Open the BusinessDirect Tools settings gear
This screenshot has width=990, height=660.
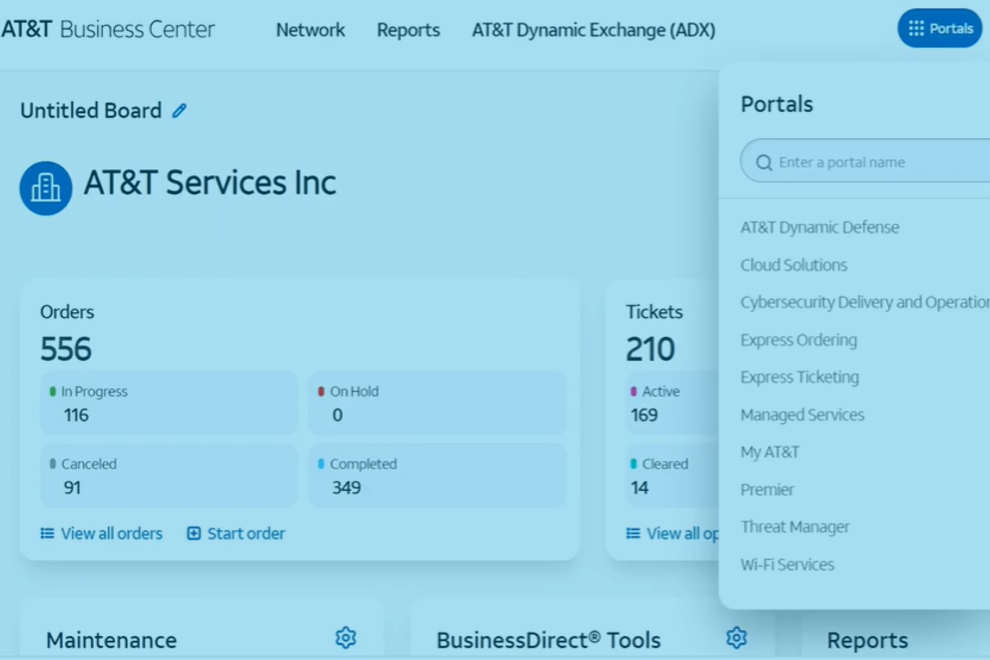tap(736, 638)
